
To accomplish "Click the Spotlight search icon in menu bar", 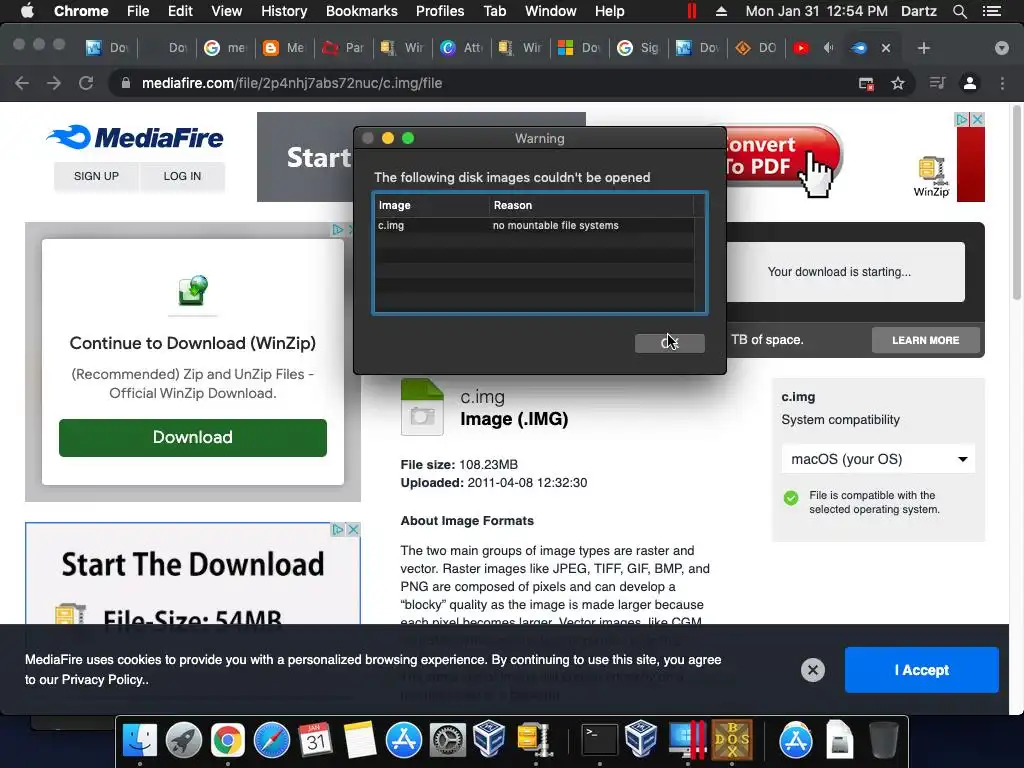I will pos(959,11).
